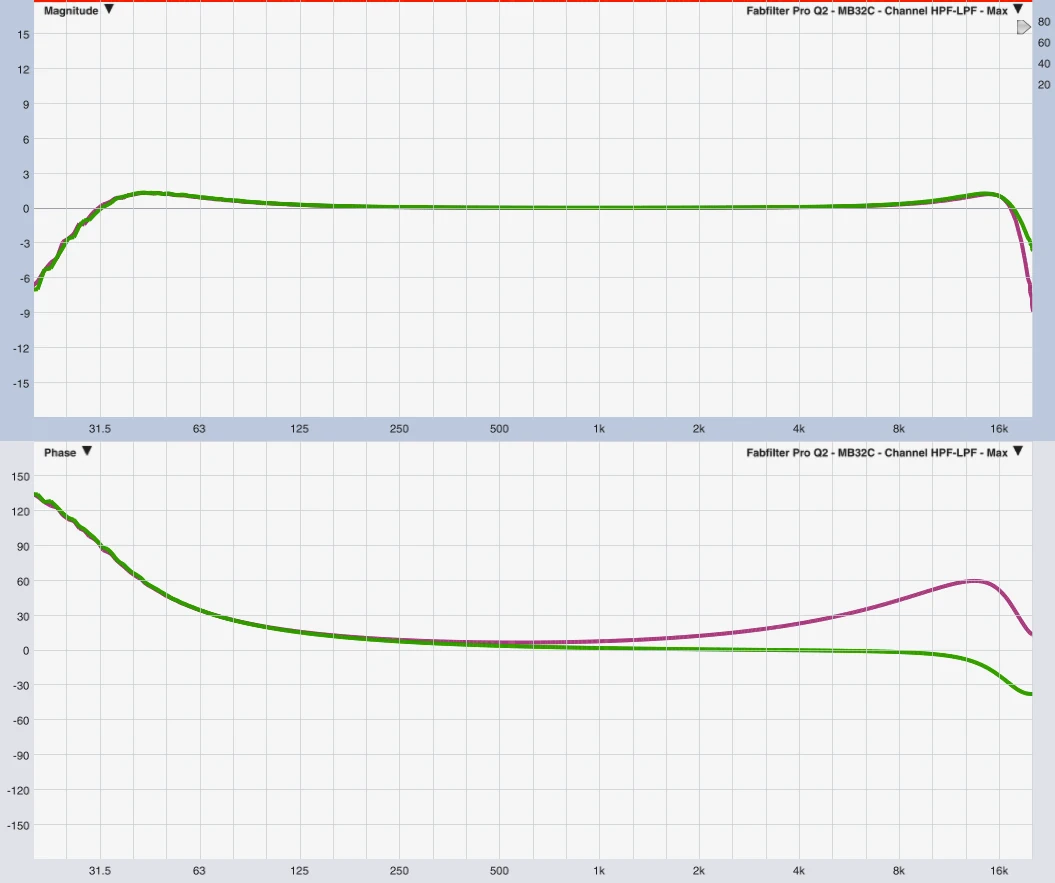Click the 150 degree label on the Phase scale

(19, 476)
